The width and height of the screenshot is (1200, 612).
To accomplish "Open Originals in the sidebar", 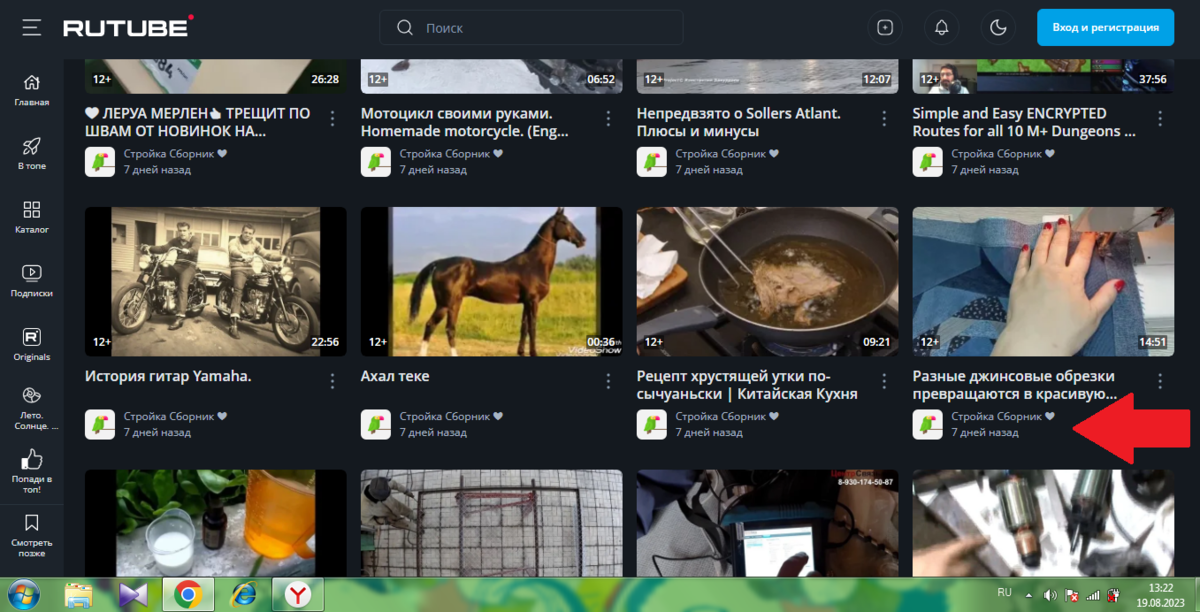I will coord(32,345).
